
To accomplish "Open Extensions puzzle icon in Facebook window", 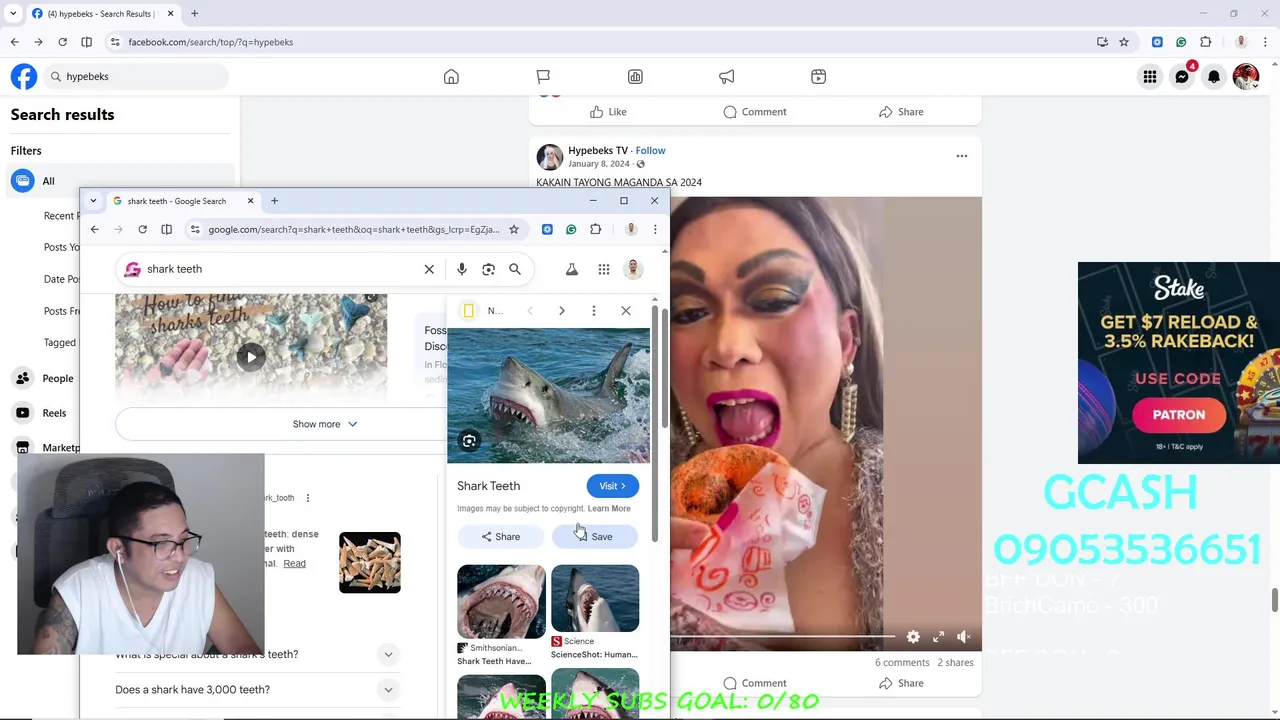I will click(x=1205, y=42).
